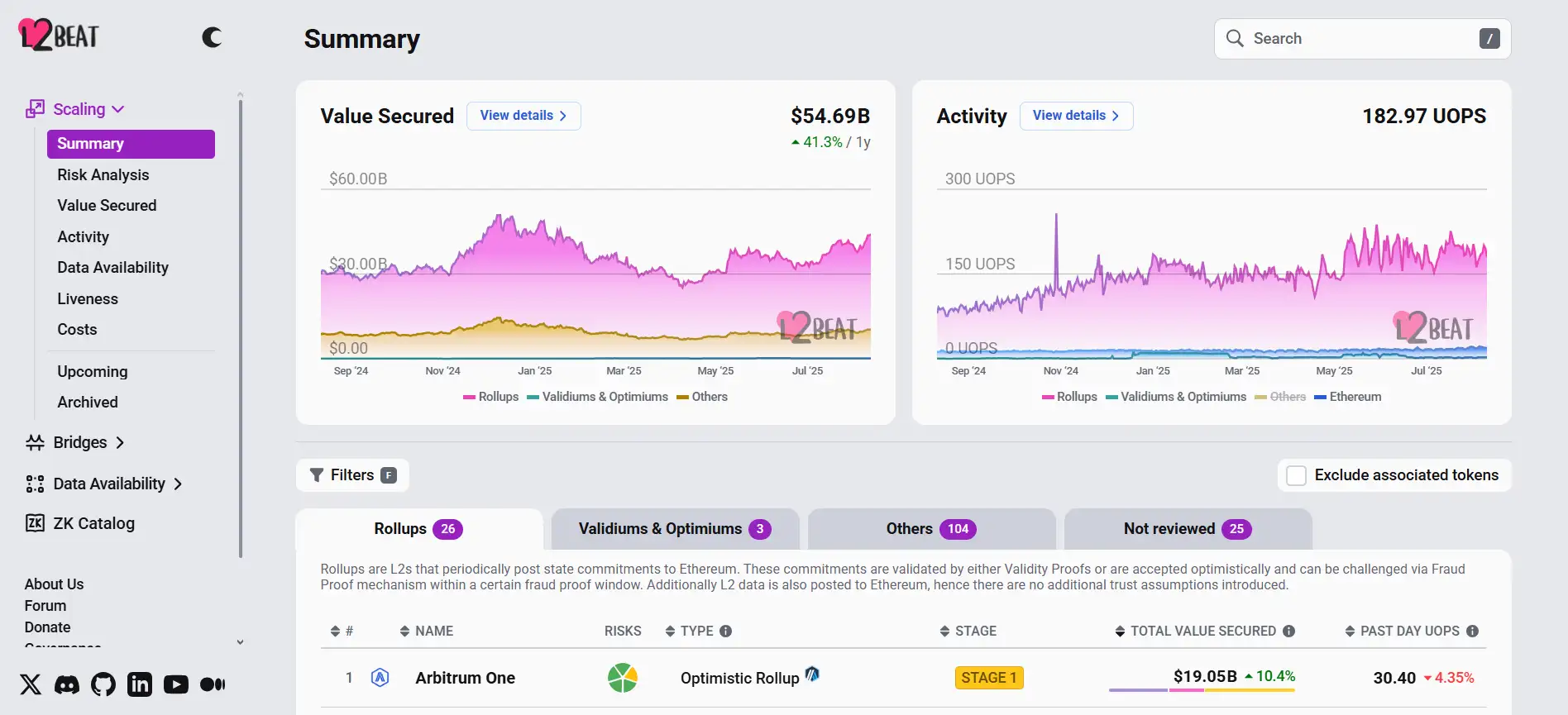Open the Discord social link
1568x715 pixels.
[x=67, y=684]
